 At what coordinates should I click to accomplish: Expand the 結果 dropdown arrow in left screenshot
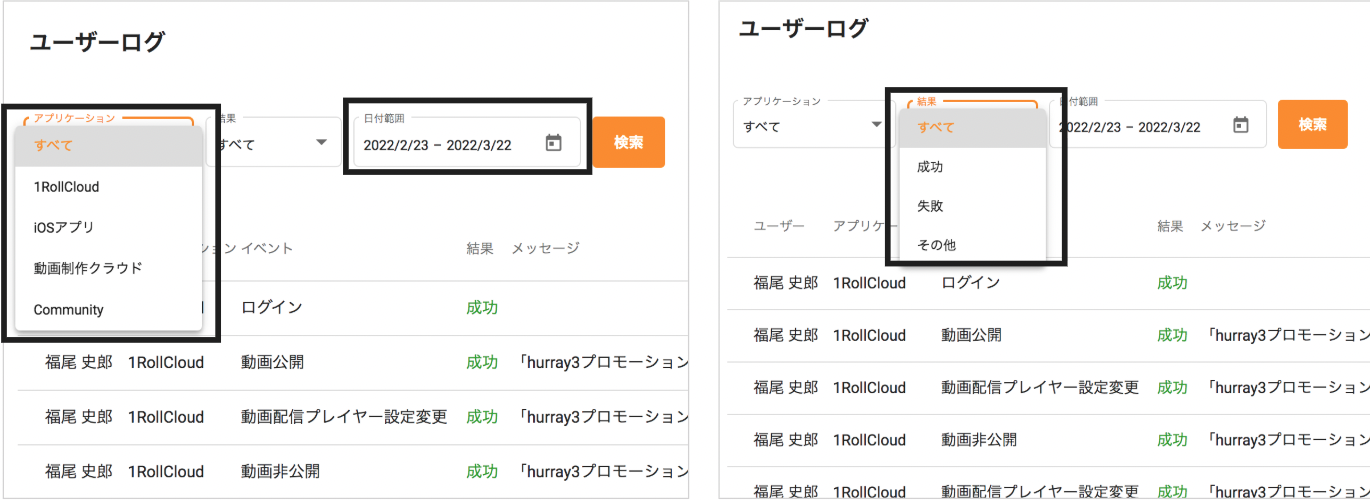[322, 143]
